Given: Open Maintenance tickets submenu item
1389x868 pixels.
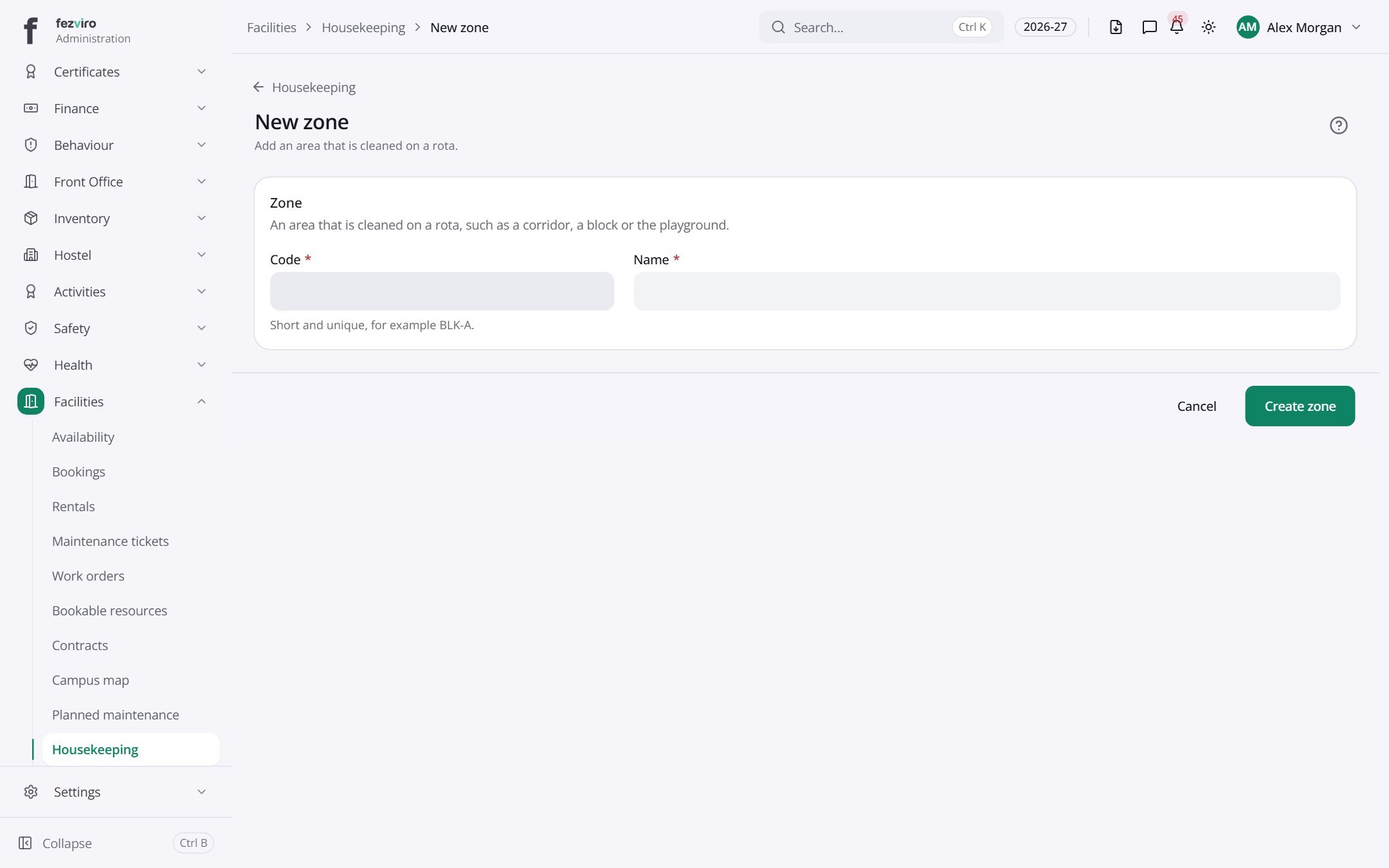Looking at the screenshot, I should pyautogui.click(x=110, y=541).
